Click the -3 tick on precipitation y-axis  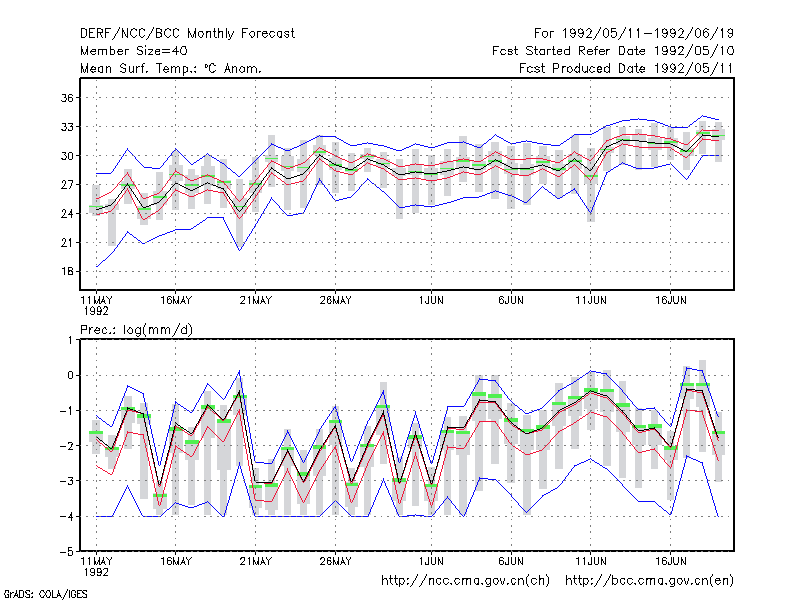tap(65, 481)
